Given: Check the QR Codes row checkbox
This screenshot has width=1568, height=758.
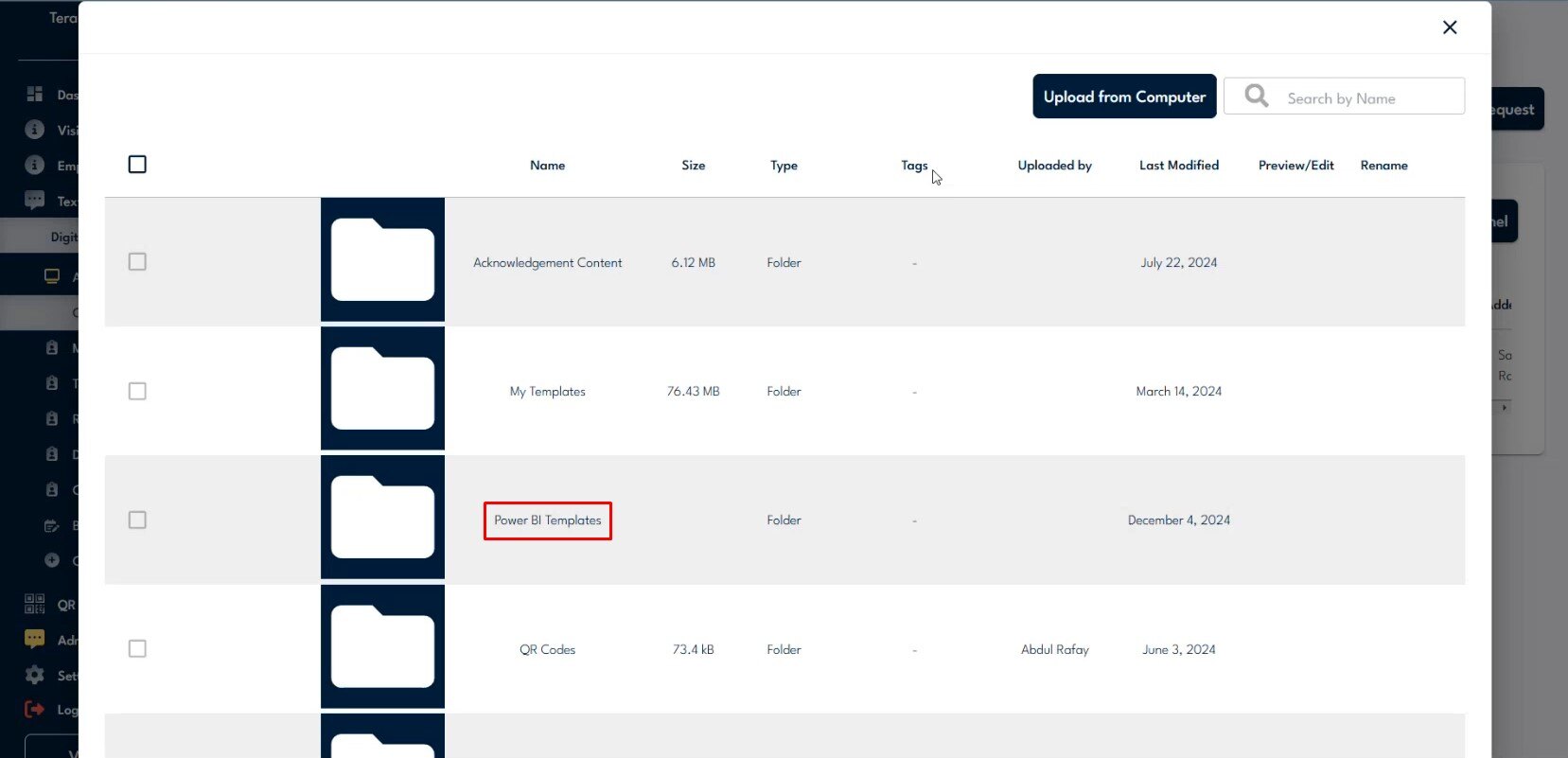Looking at the screenshot, I should (137, 649).
